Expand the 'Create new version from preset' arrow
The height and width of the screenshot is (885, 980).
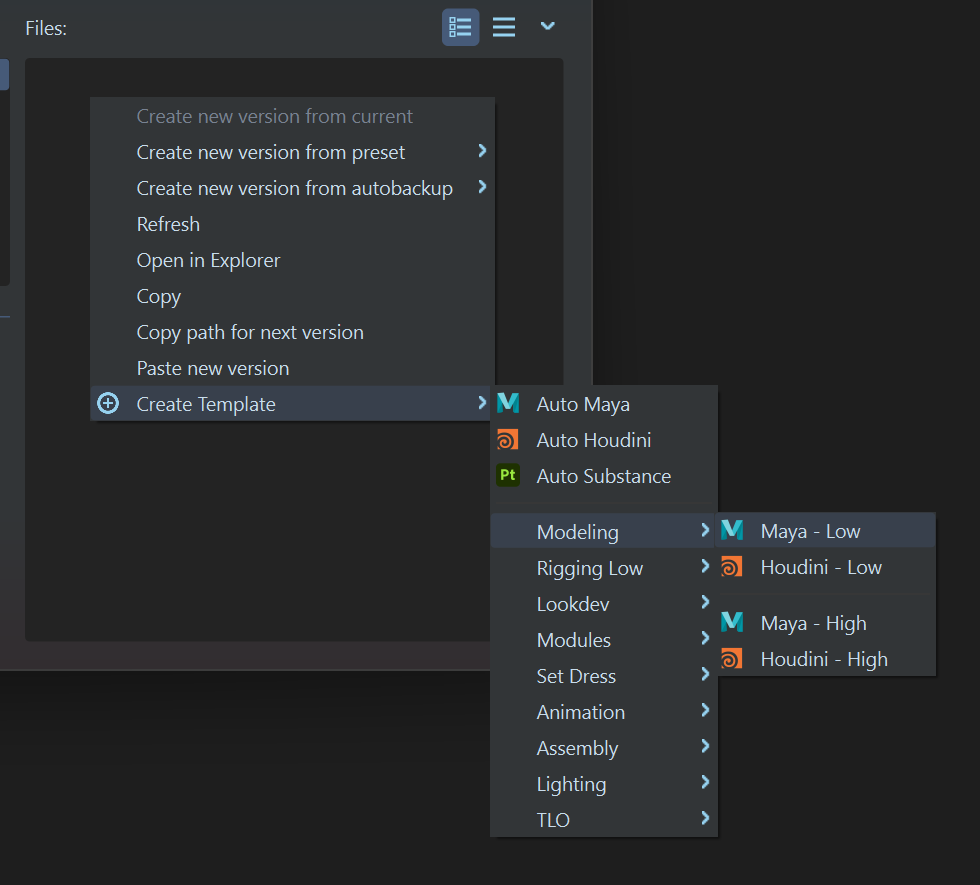[x=482, y=151]
